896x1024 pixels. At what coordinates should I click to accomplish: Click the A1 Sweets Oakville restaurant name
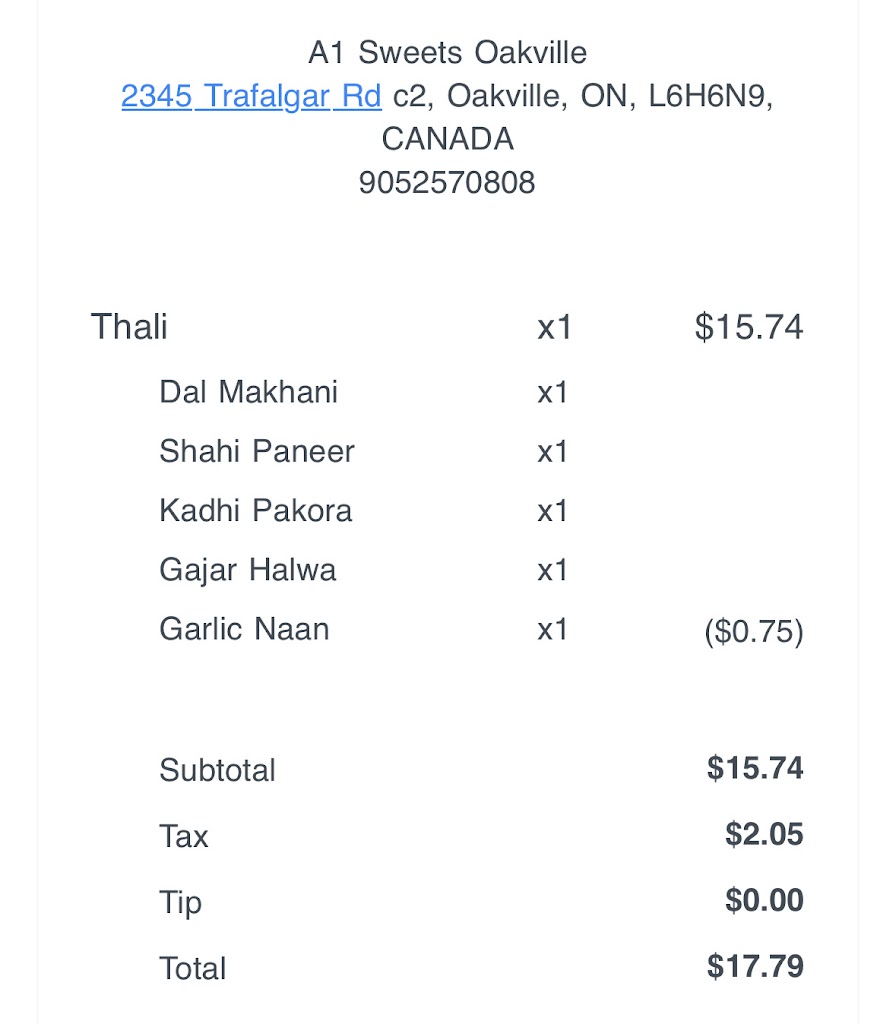point(447,52)
